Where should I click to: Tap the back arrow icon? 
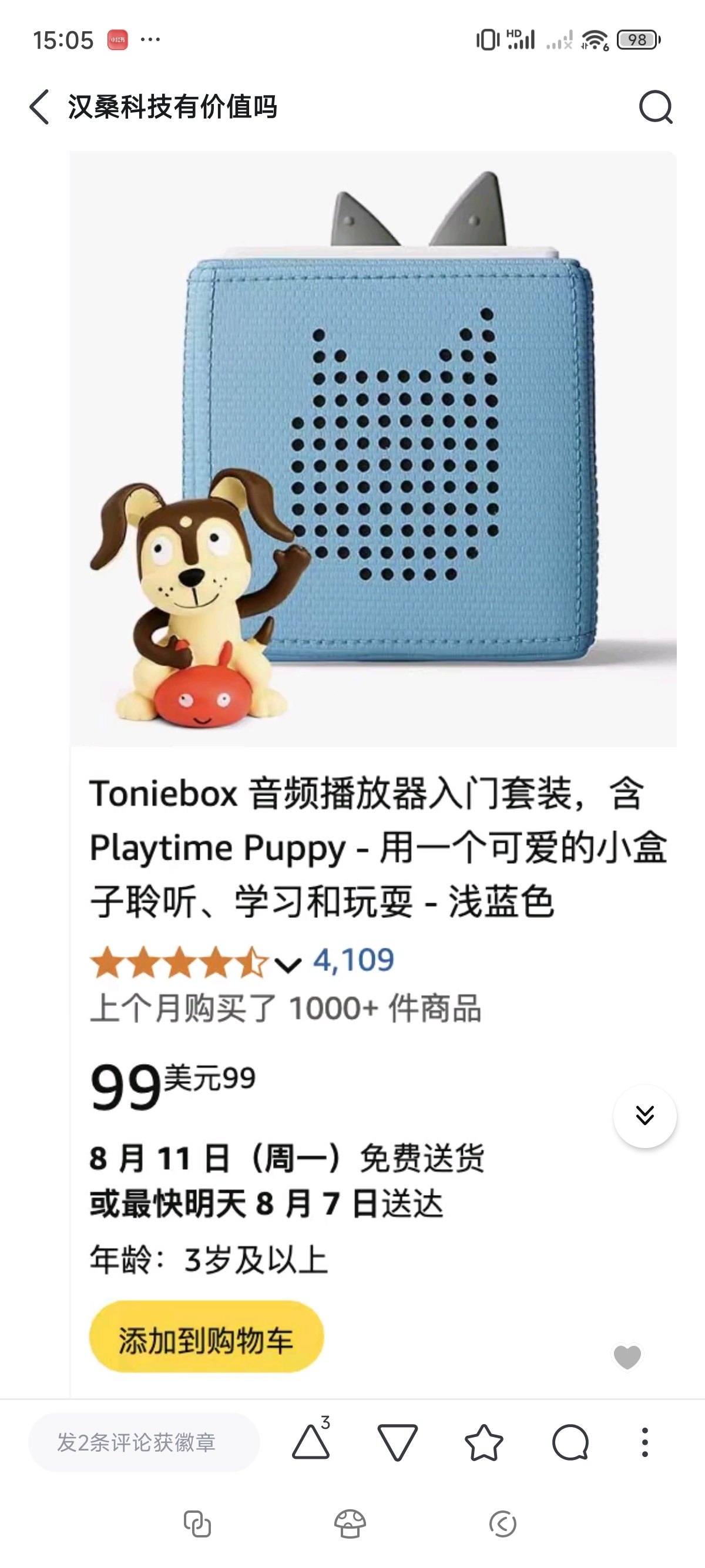coord(39,107)
